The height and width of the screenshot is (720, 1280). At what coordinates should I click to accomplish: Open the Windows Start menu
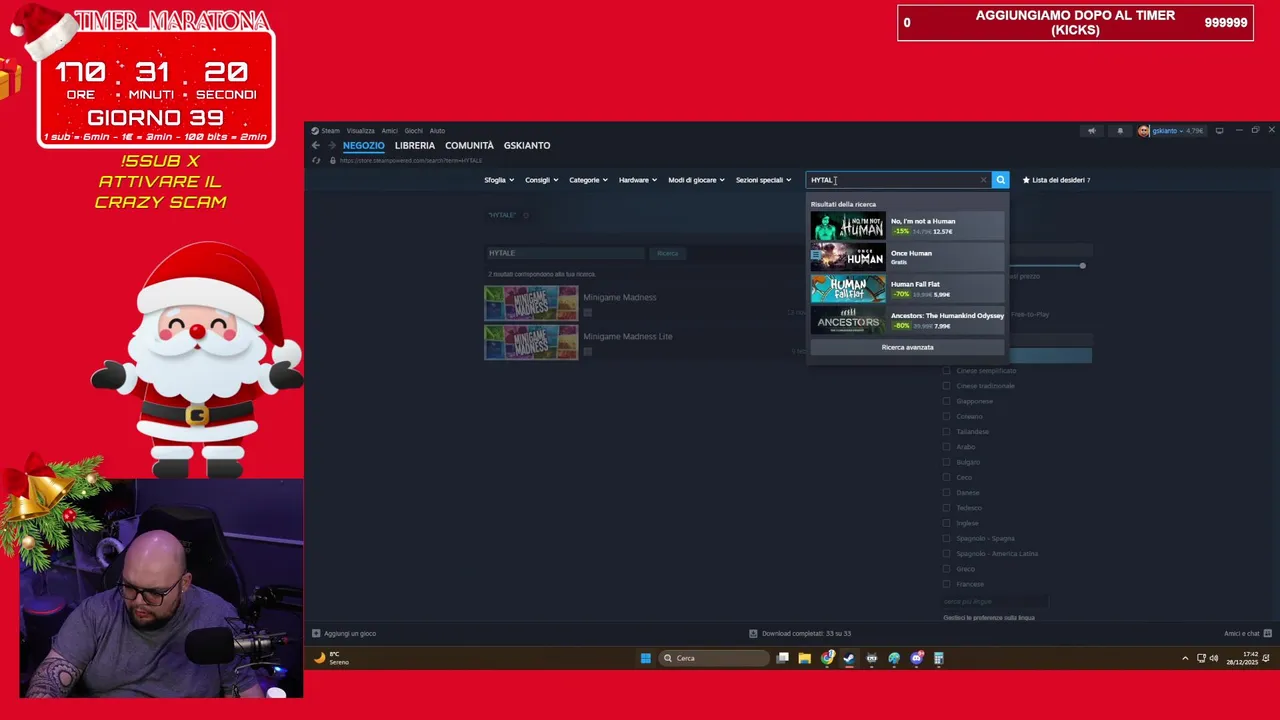[x=645, y=658]
